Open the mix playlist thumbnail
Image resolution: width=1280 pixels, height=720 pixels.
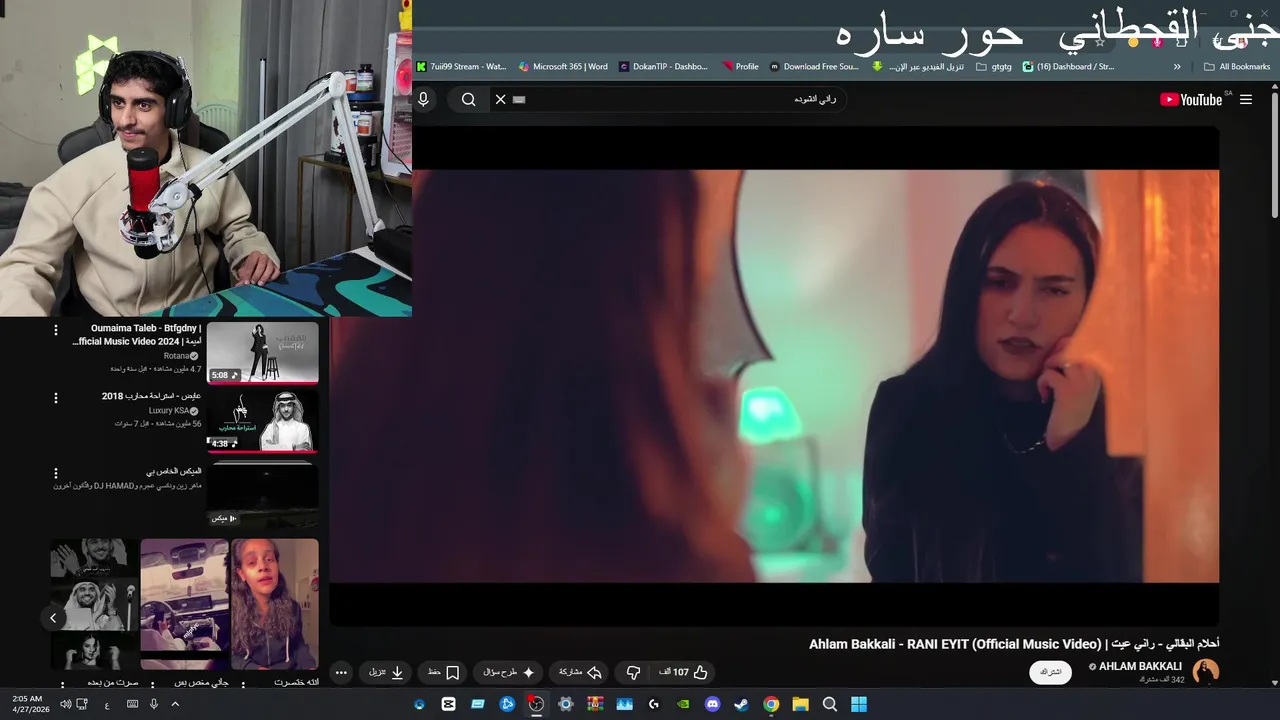click(x=263, y=493)
